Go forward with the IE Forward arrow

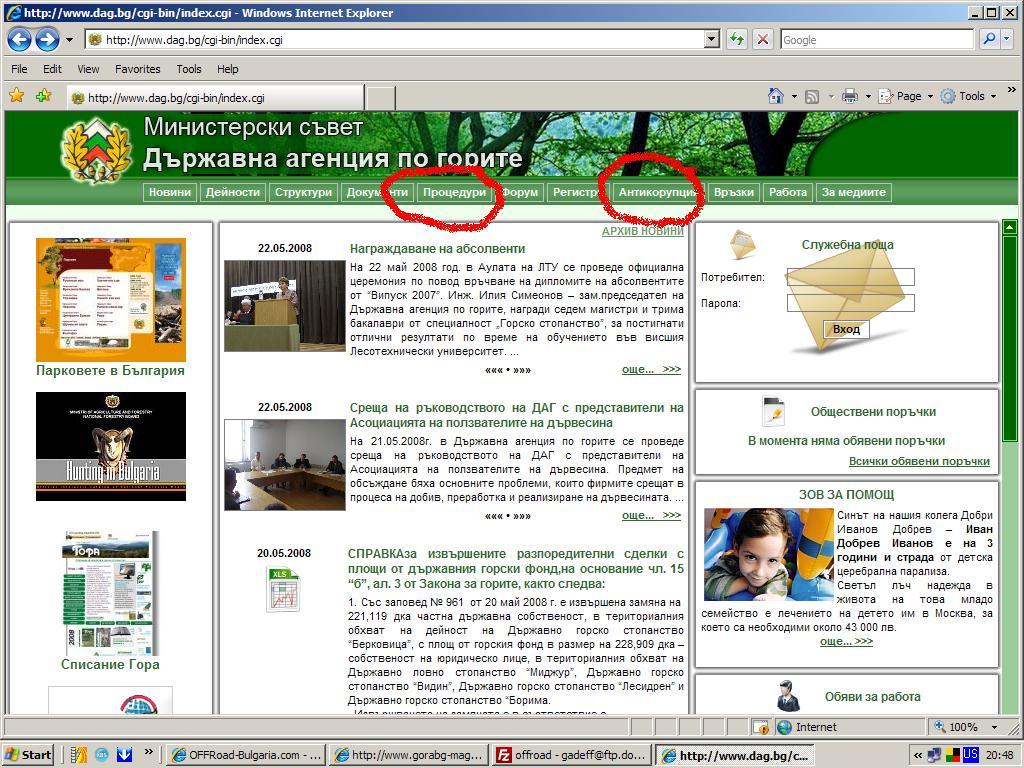tap(47, 40)
